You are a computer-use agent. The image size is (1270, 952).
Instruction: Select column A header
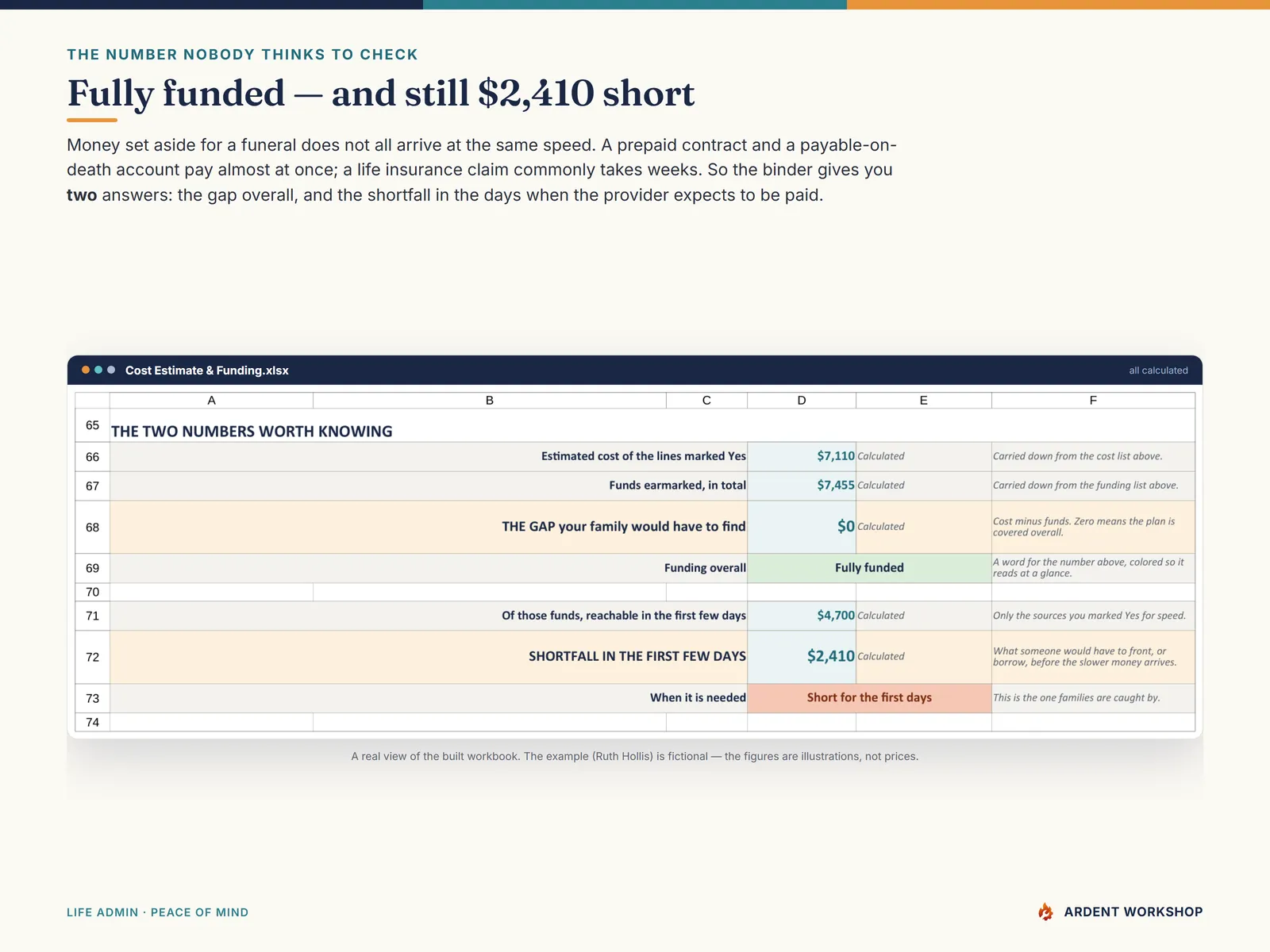(x=211, y=401)
